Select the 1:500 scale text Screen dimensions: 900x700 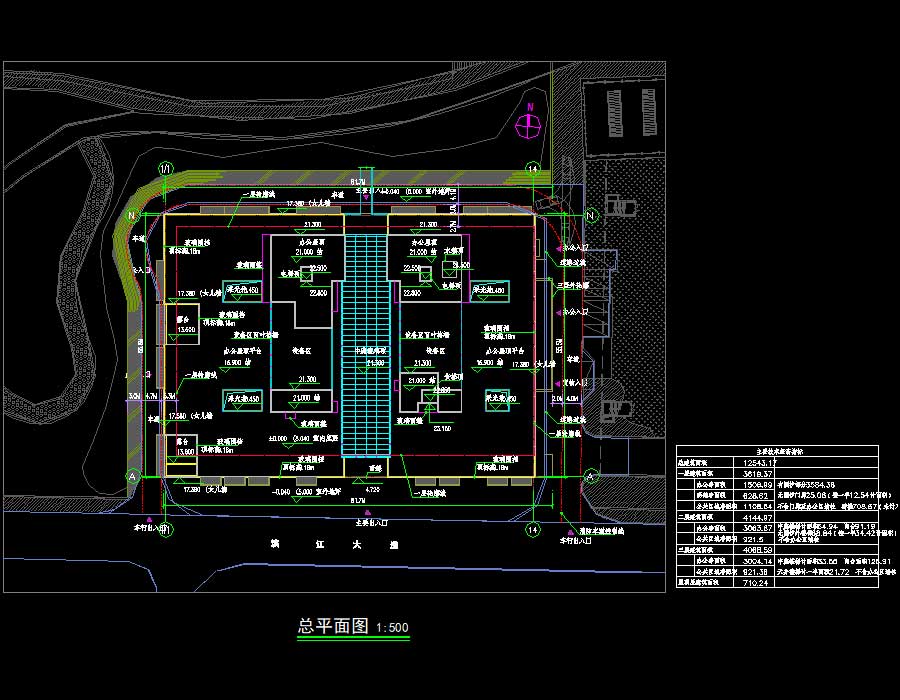point(393,628)
